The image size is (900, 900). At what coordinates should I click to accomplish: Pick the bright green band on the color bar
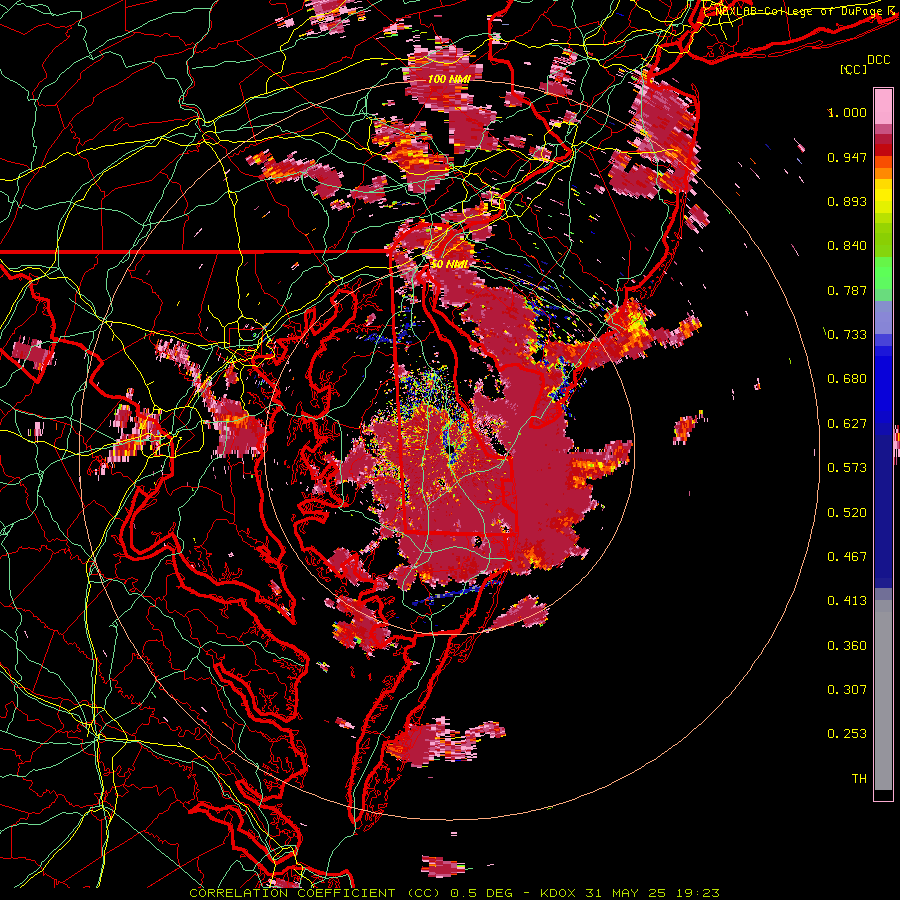click(x=883, y=272)
